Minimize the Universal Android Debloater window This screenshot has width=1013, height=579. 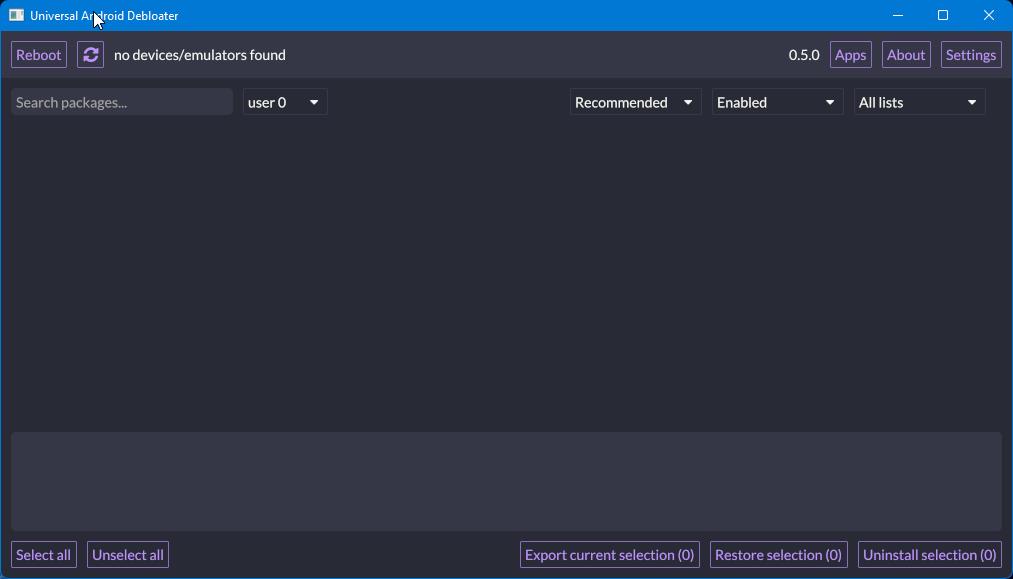click(897, 15)
